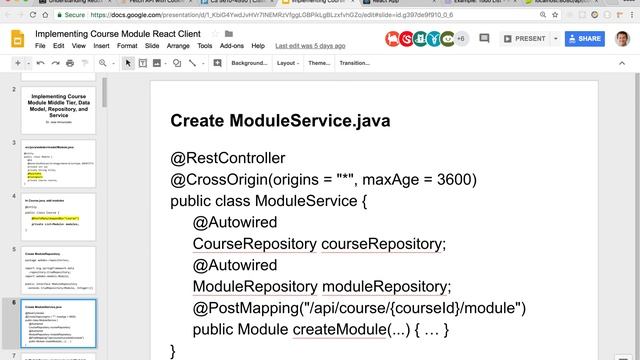The width and height of the screenshot is (640, 360).
Task: Expand the line type dropdown arrow
Action: point(203,63)
